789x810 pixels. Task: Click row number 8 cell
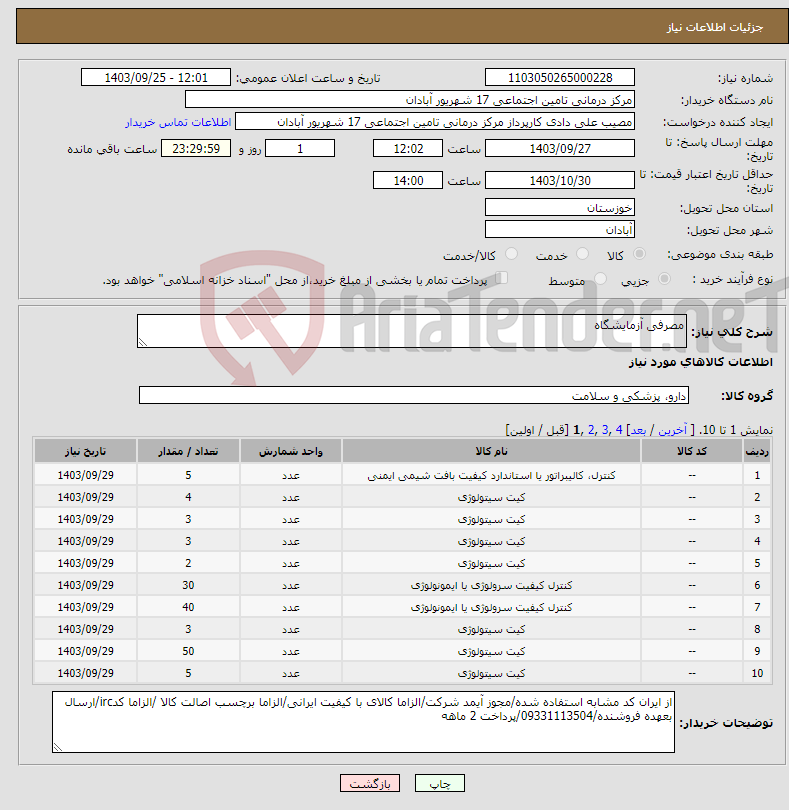click(757, 629)
